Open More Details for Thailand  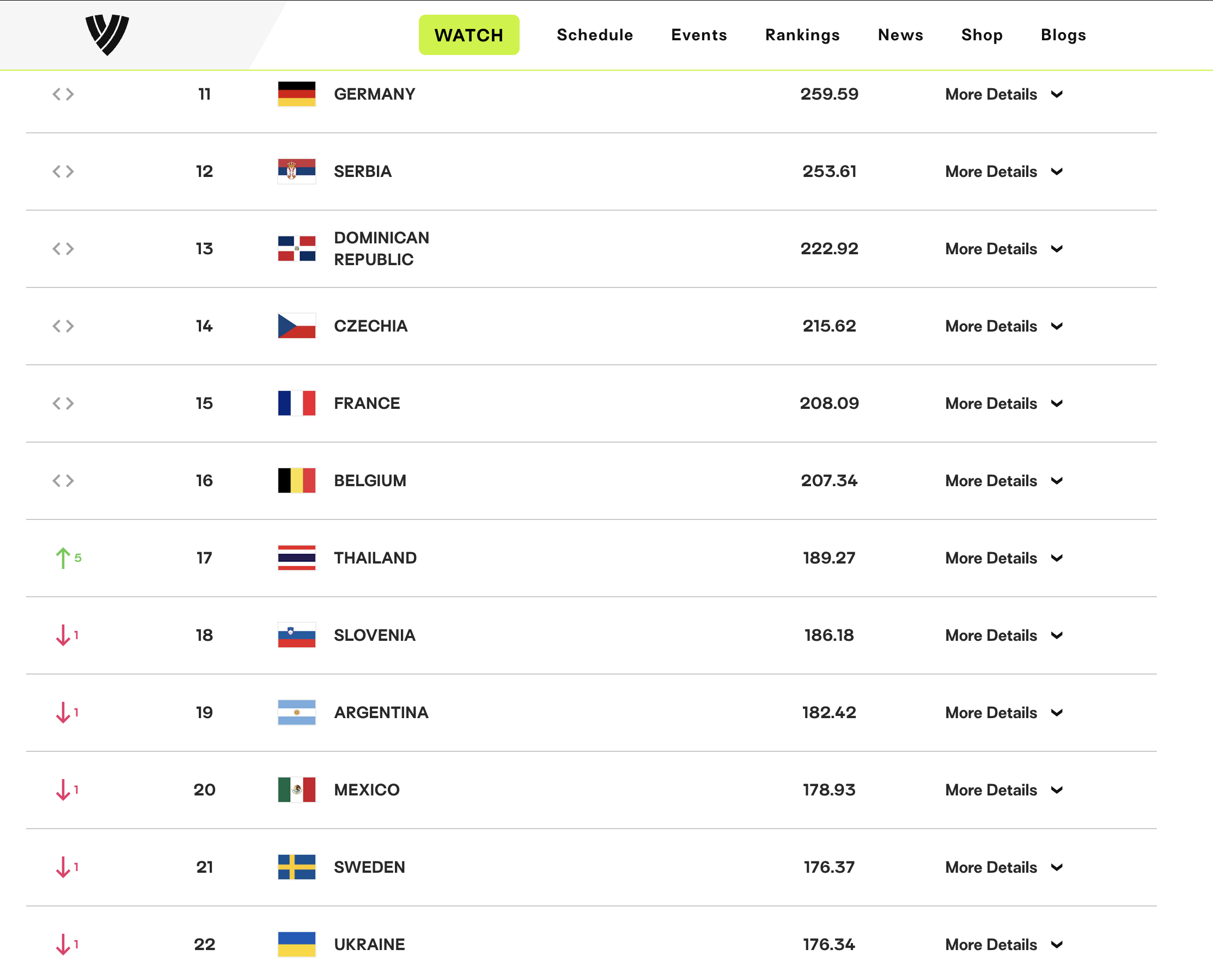click(1004, 558)
